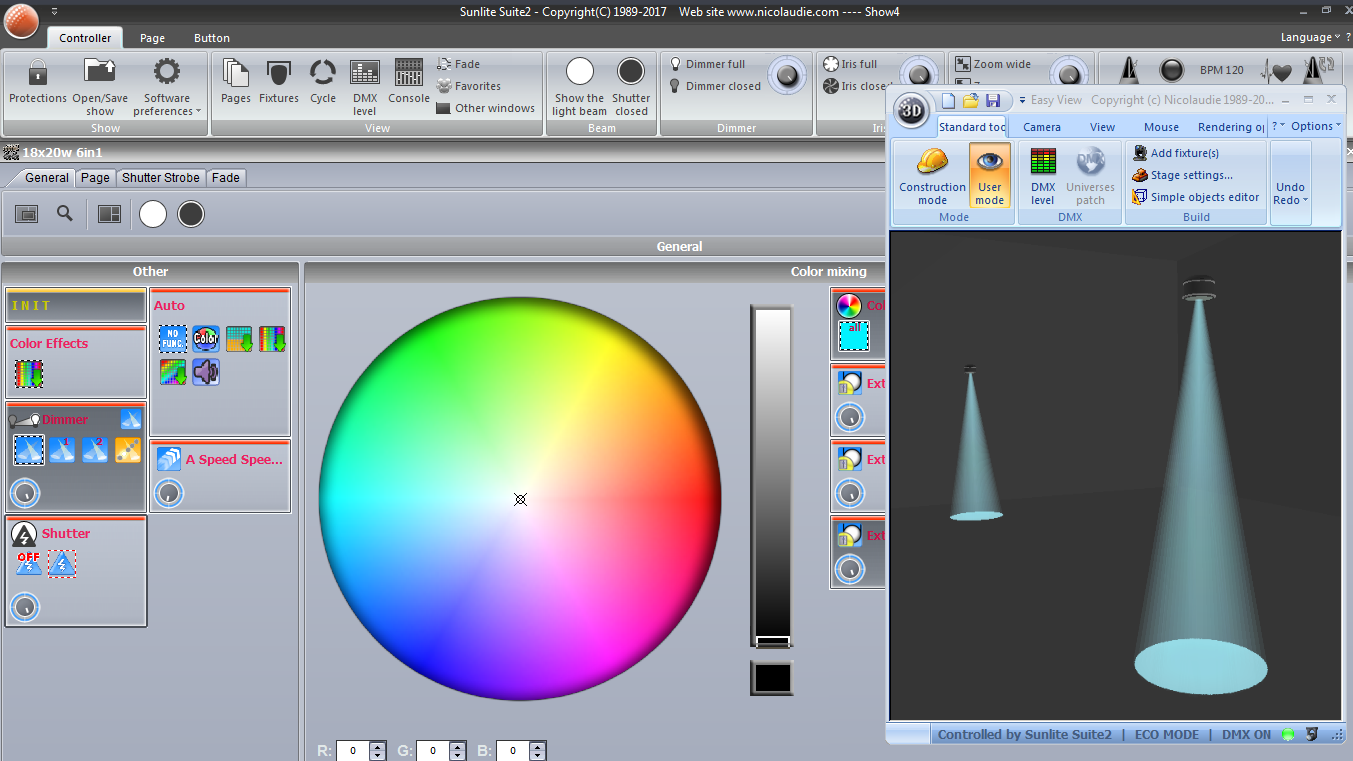The height and width of the screenshot is (761, 1353).
Task: Toggle the dark shutter circle in General toolbar
Action: point(191,214)
